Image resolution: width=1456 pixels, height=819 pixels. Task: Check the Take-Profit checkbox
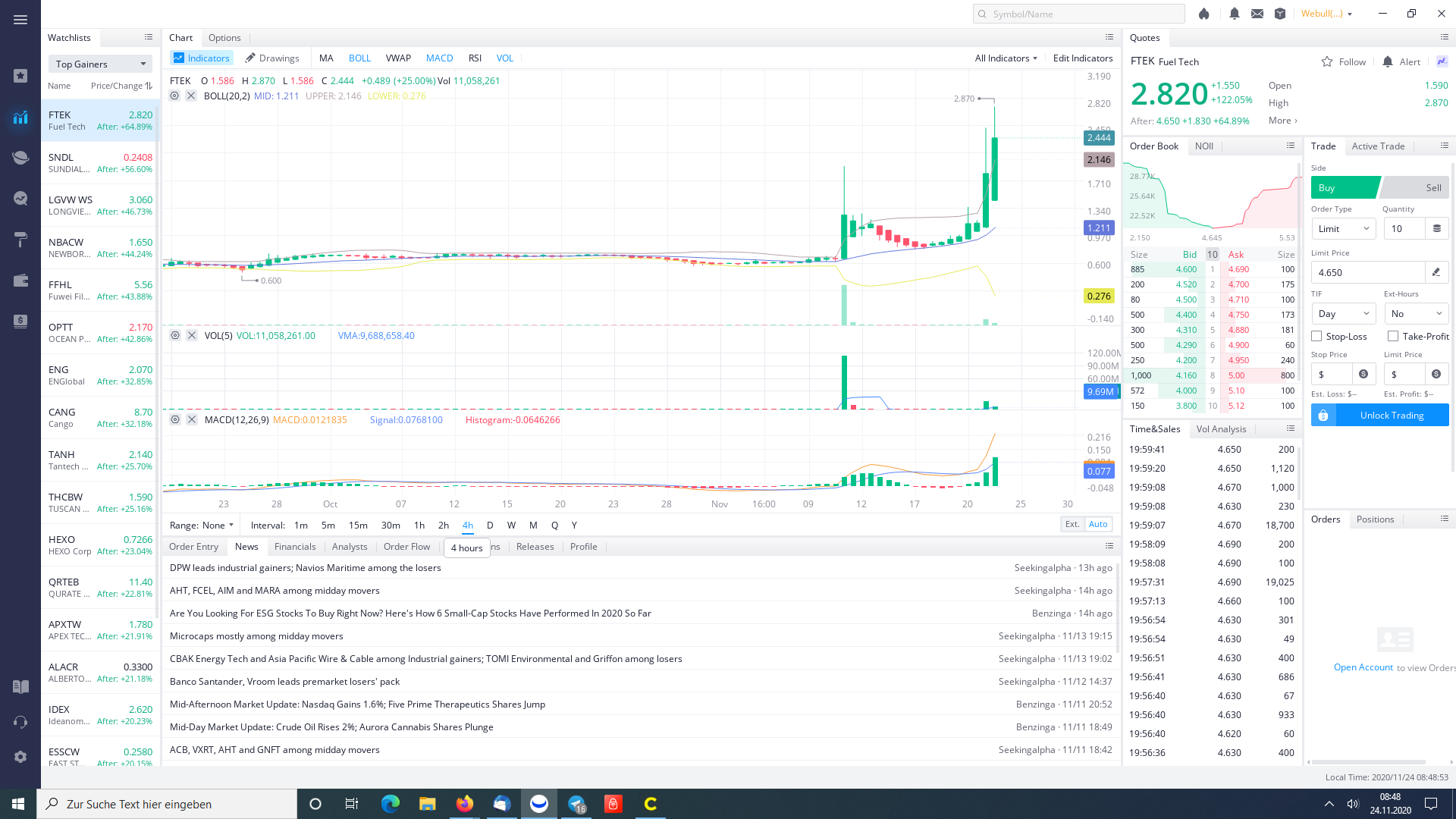[x=1393, y=336]
